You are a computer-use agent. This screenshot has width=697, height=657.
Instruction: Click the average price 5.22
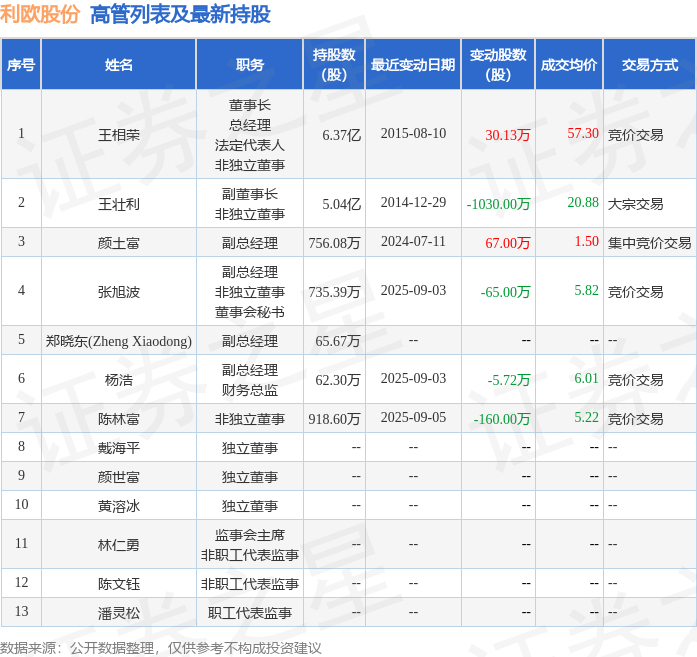click(586, 417)
